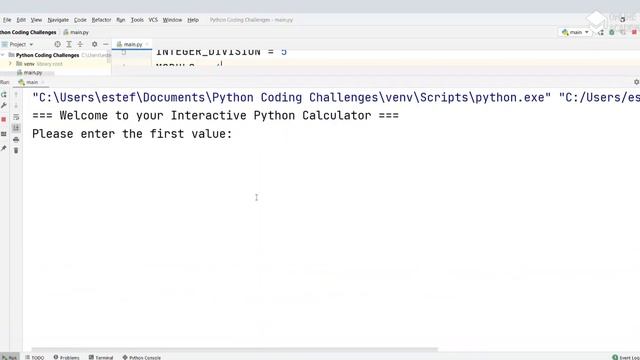Expand all in Project panel

pyautogui.click(x=69, y=44)
